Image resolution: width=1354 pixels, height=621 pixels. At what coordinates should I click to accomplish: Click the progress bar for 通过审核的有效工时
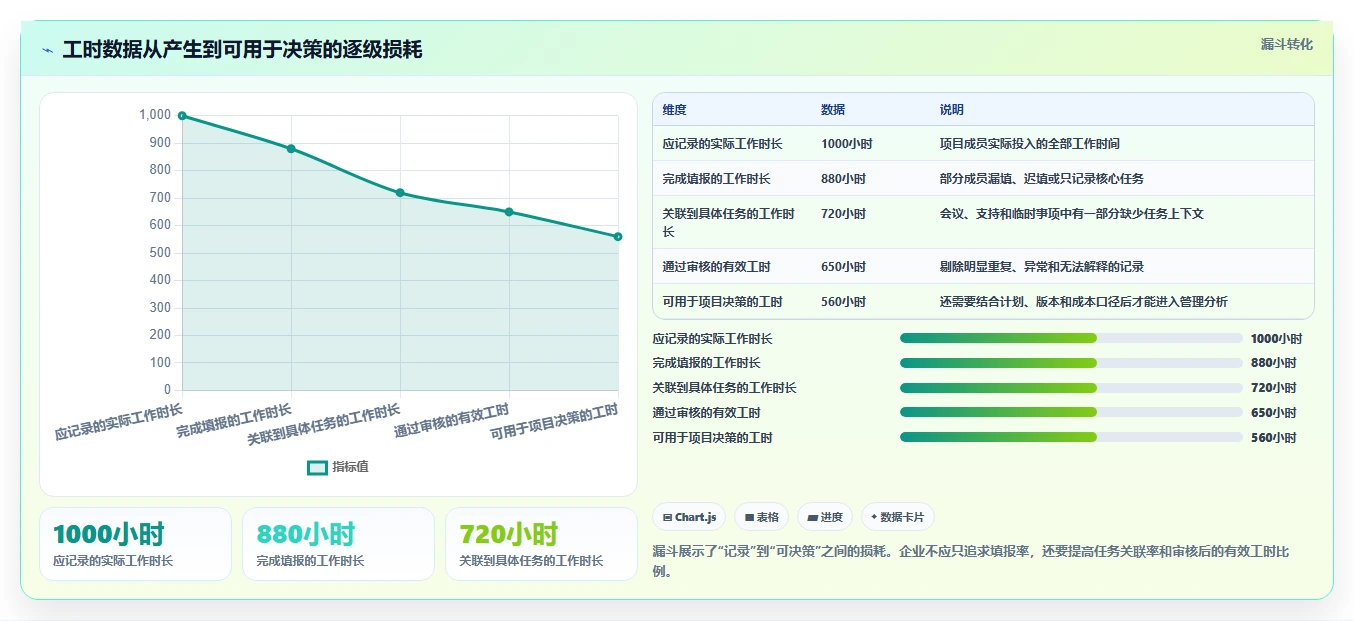pyautogui.click(x=1071, y=412)
